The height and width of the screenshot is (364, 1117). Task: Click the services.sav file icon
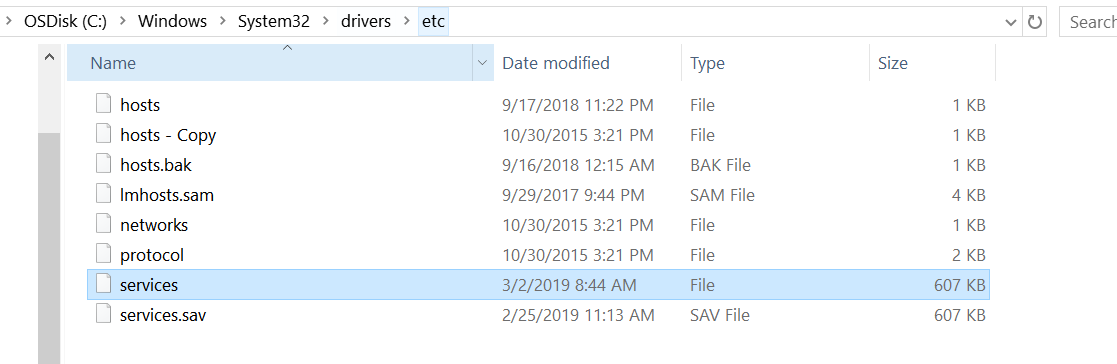(104, 314)
